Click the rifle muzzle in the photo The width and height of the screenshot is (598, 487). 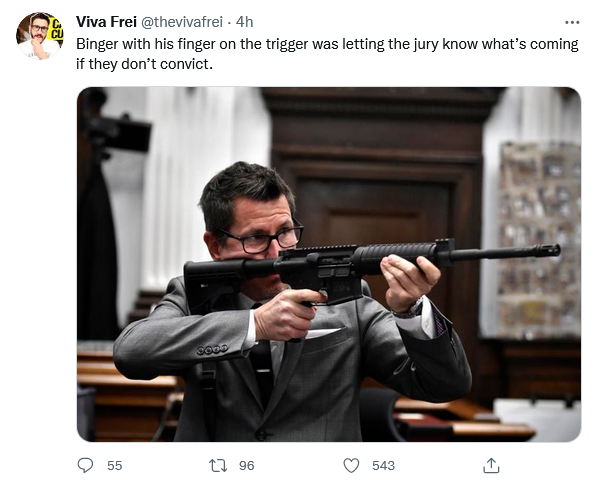[547, 251]
